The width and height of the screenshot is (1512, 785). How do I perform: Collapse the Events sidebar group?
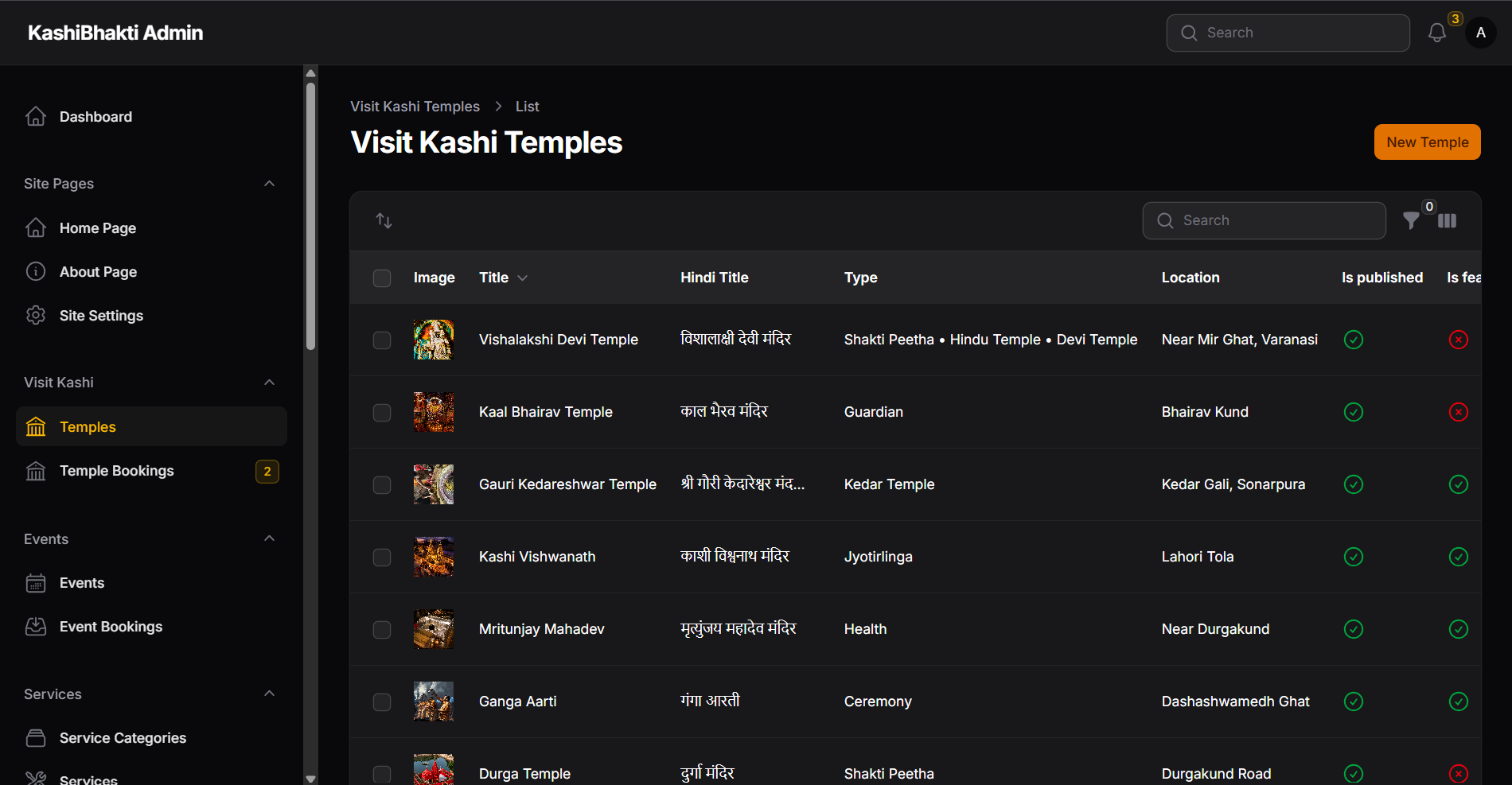pos(270,538)
